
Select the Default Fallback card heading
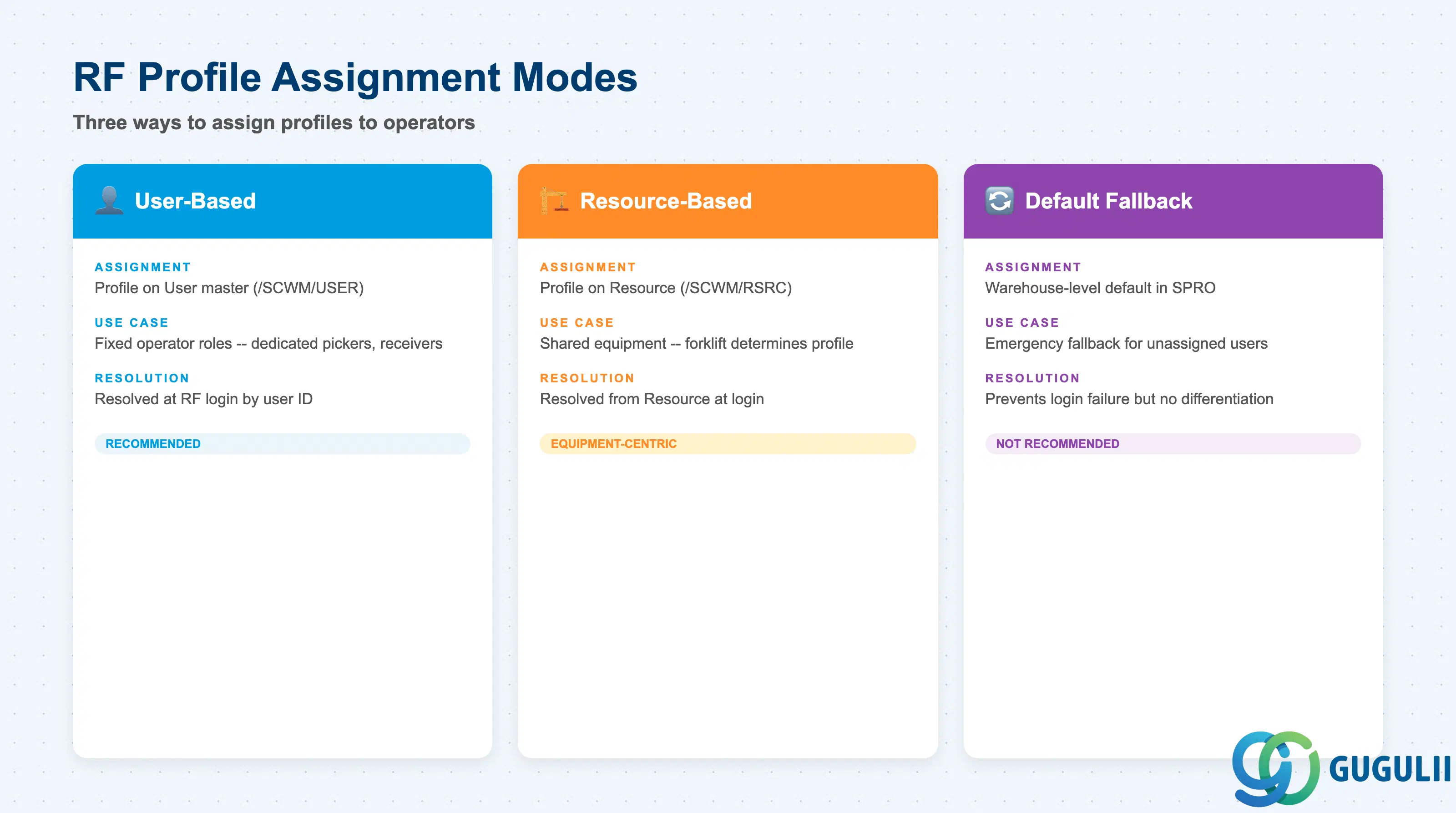[x=1108, y=201]
